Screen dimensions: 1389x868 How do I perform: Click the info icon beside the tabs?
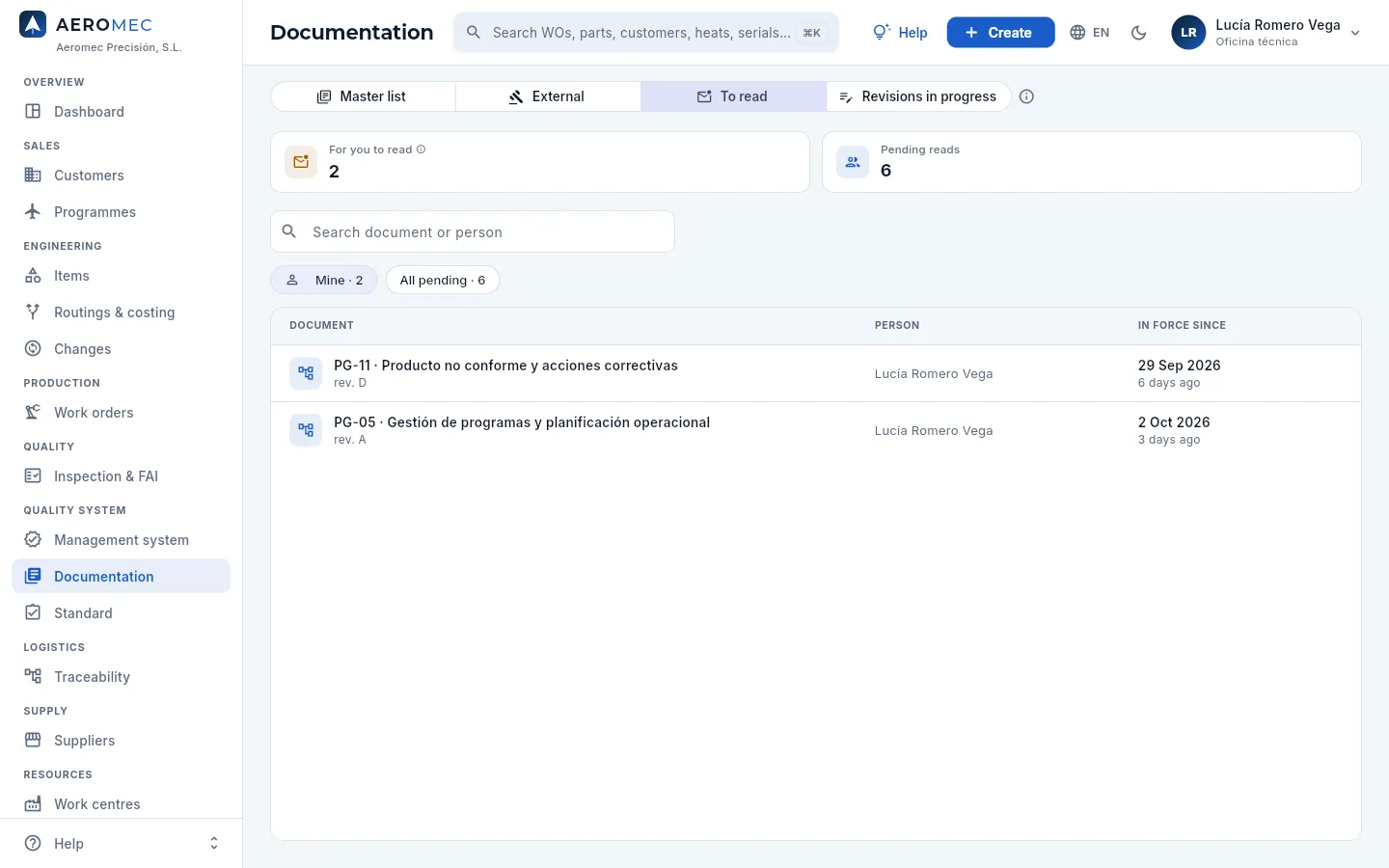point(1026,96)
